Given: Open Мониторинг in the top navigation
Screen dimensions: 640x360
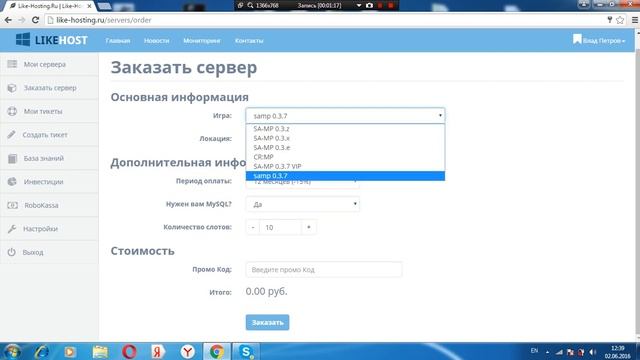Looking at the screenshot, I should [202, 41].
